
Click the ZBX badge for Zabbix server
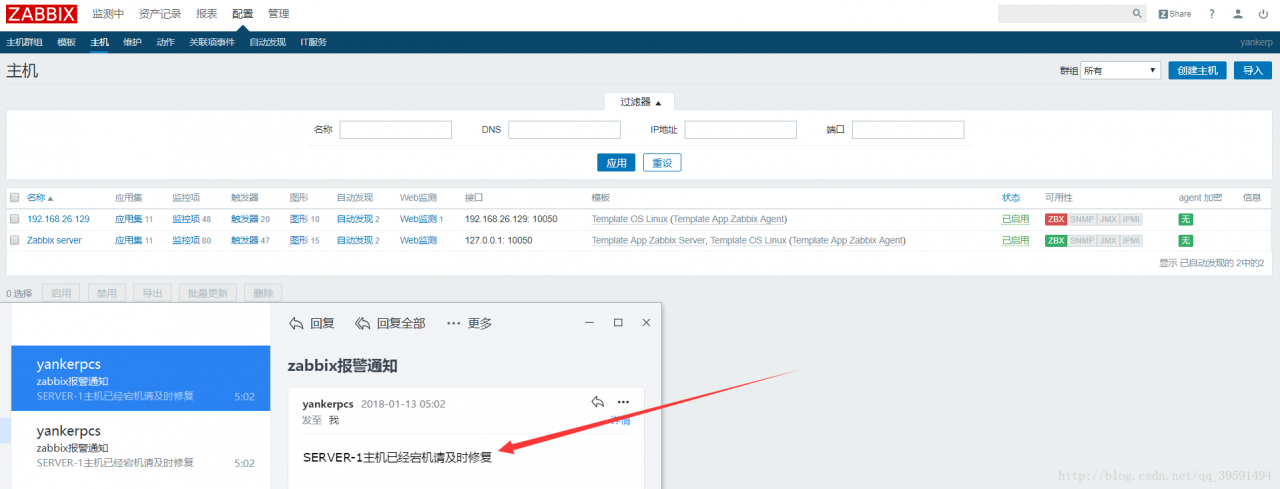pyautogui.click(x=1056, y=241)
